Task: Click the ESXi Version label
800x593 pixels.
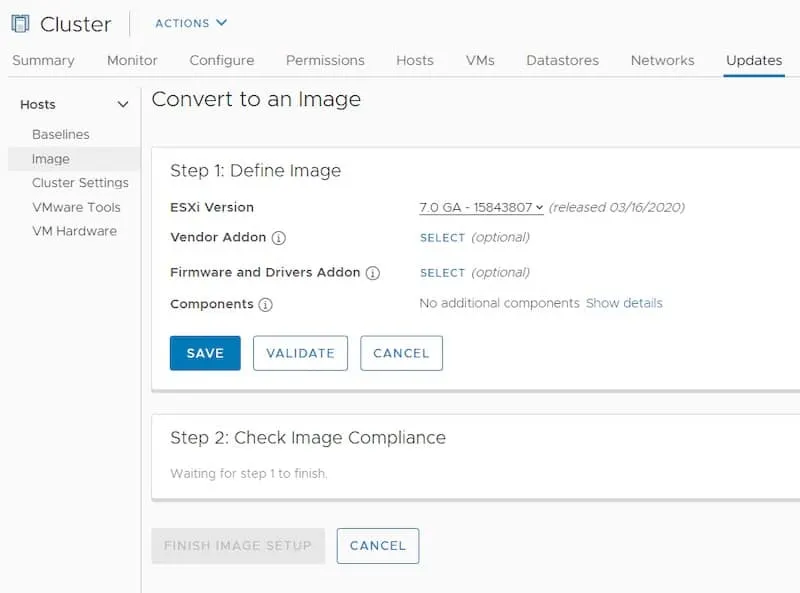Action: tap(212, 207)
